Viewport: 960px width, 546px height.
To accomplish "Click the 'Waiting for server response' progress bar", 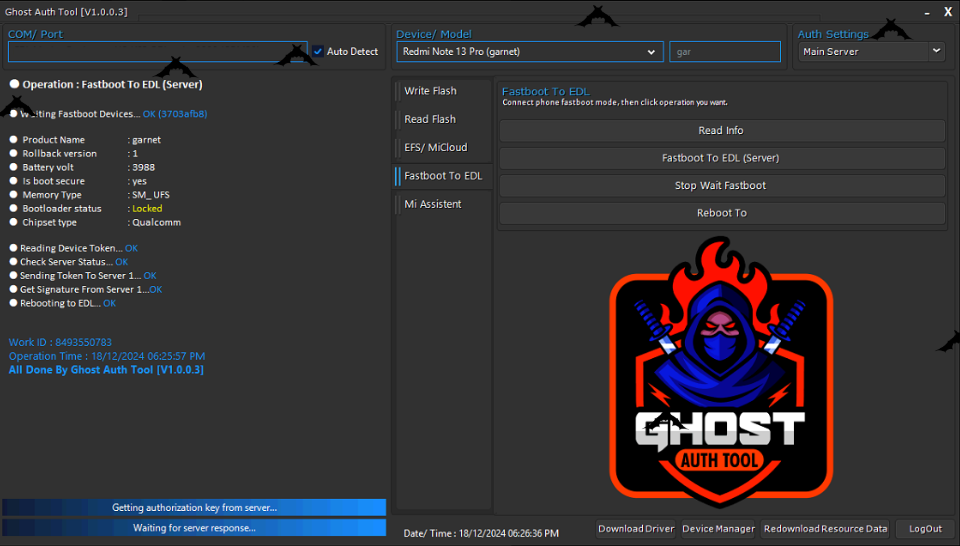I will 194,528.
